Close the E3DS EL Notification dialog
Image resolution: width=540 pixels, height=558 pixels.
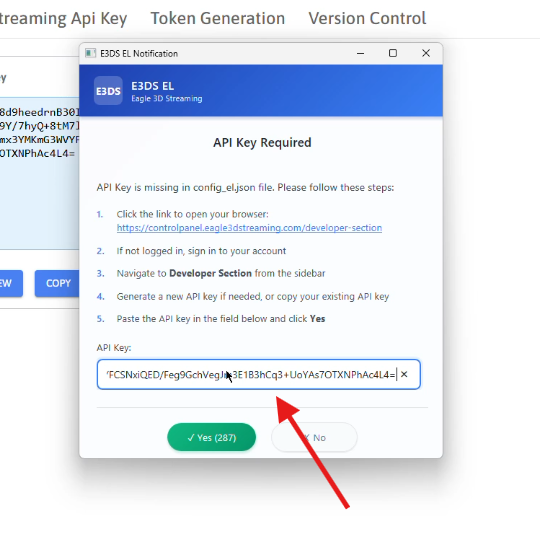pyautogui.click(x=426, y=53)
